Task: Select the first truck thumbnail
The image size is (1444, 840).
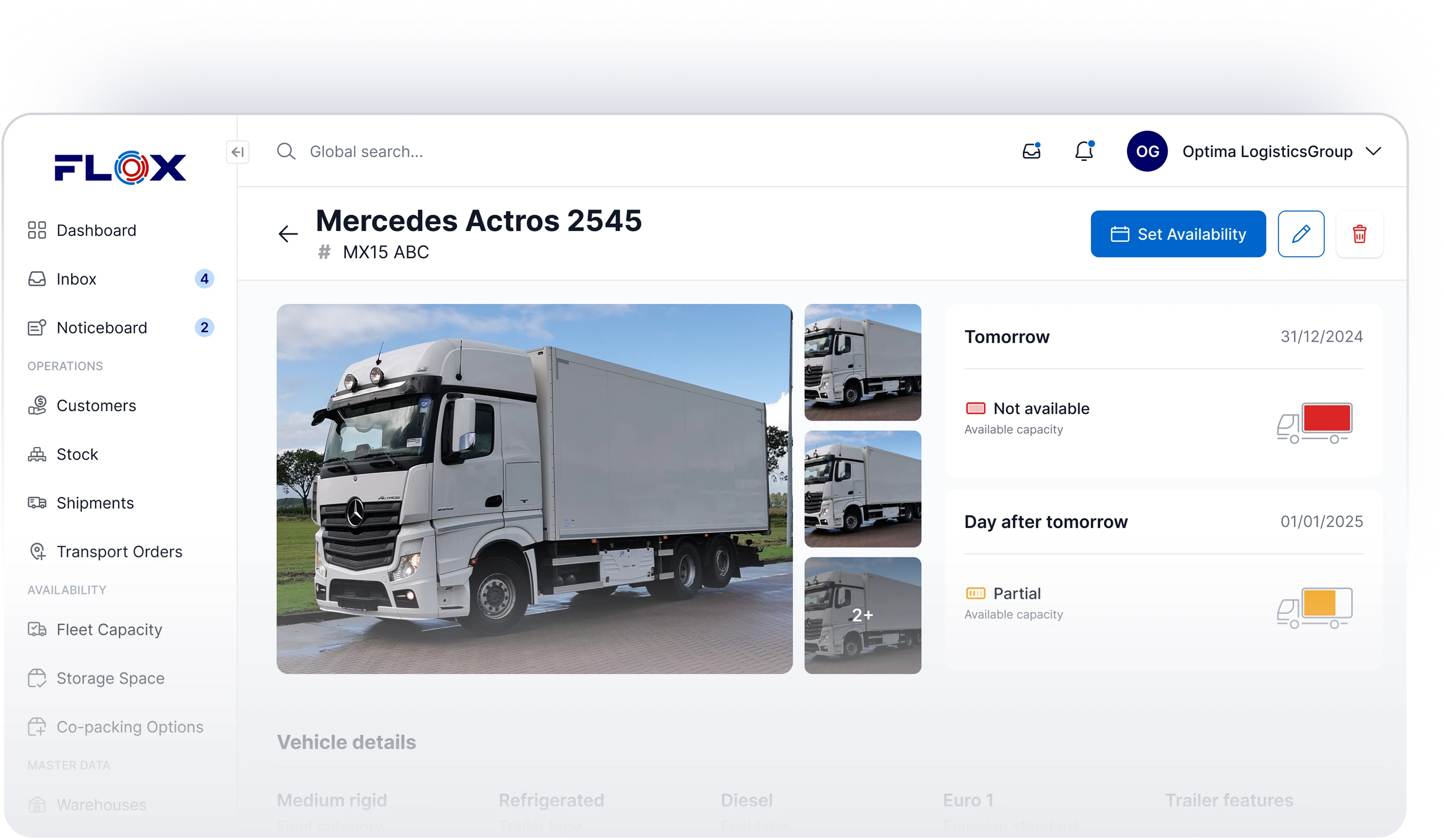Action: (863, 362)
